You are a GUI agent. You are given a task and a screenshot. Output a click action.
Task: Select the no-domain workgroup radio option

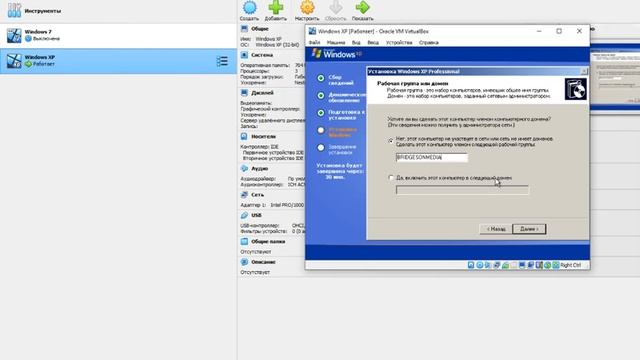(391, 140)
